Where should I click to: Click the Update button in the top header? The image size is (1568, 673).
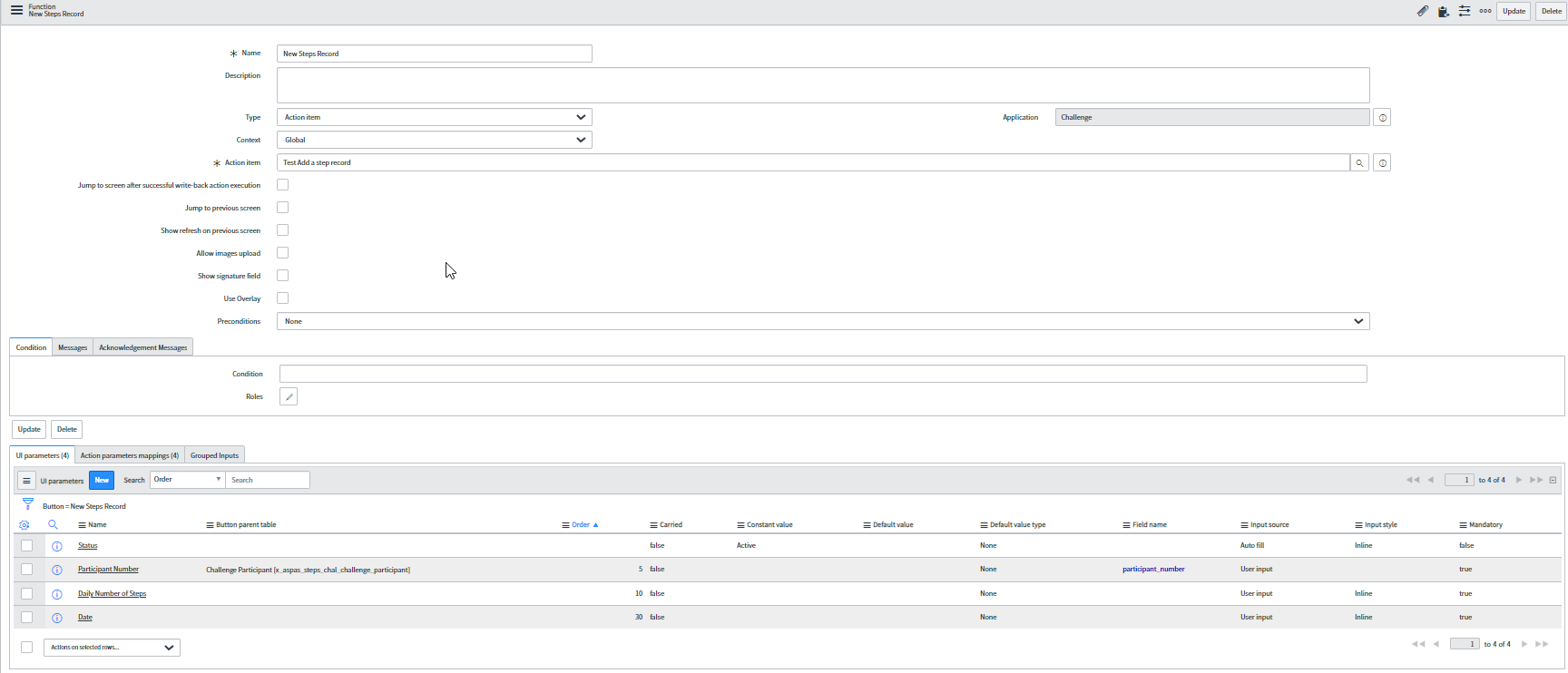pos(1514,12)
